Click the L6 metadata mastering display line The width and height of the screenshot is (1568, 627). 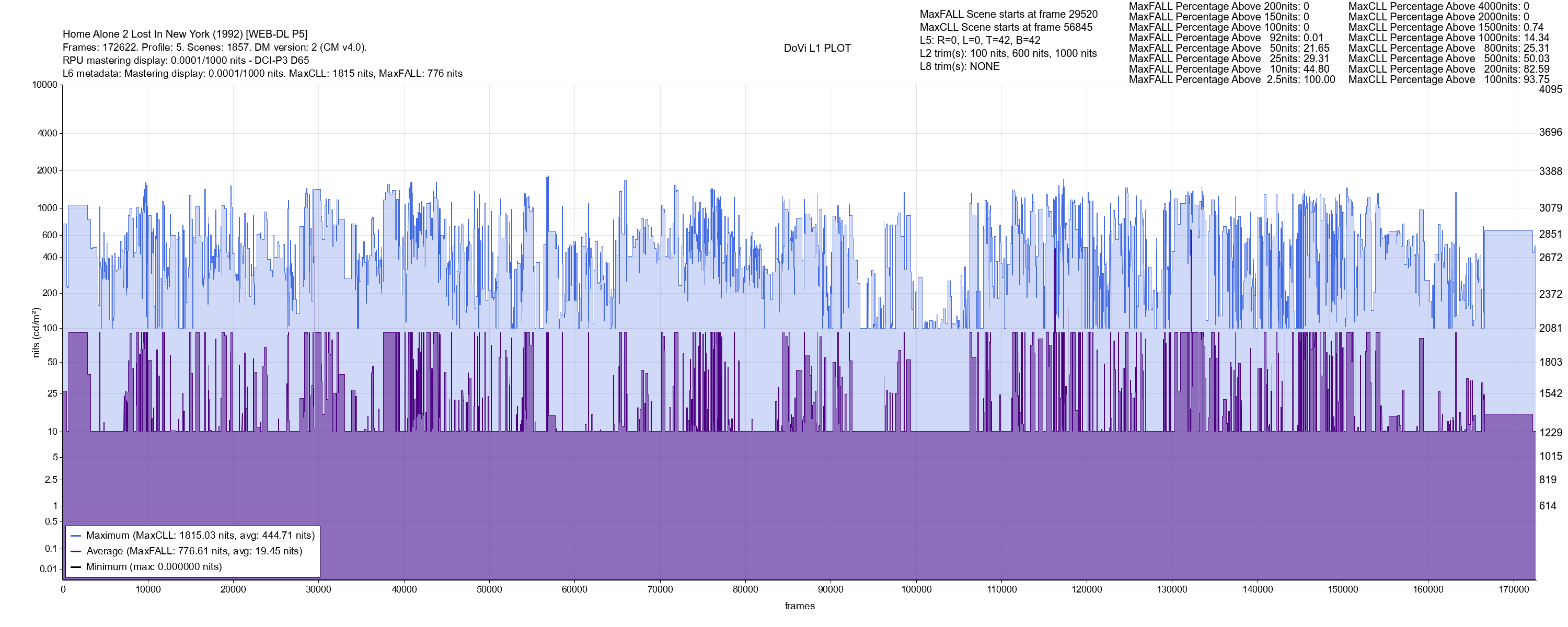pos(262,74)
